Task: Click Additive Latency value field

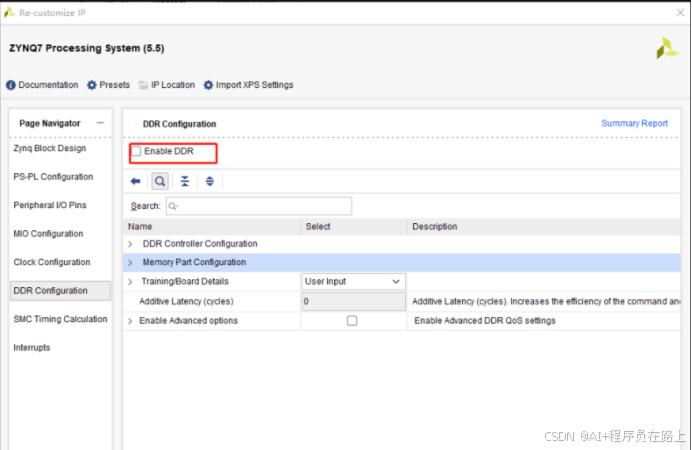Action: pos(353,301)
